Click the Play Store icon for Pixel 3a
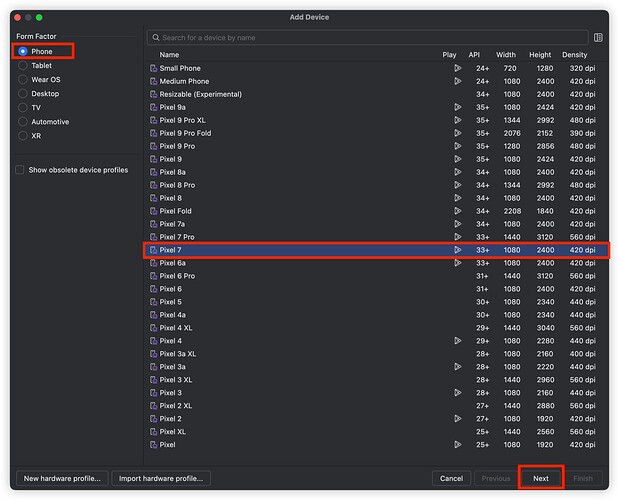The height and width of the screenshot is (500, 618). pyautogui.click(x=457, y=367)
